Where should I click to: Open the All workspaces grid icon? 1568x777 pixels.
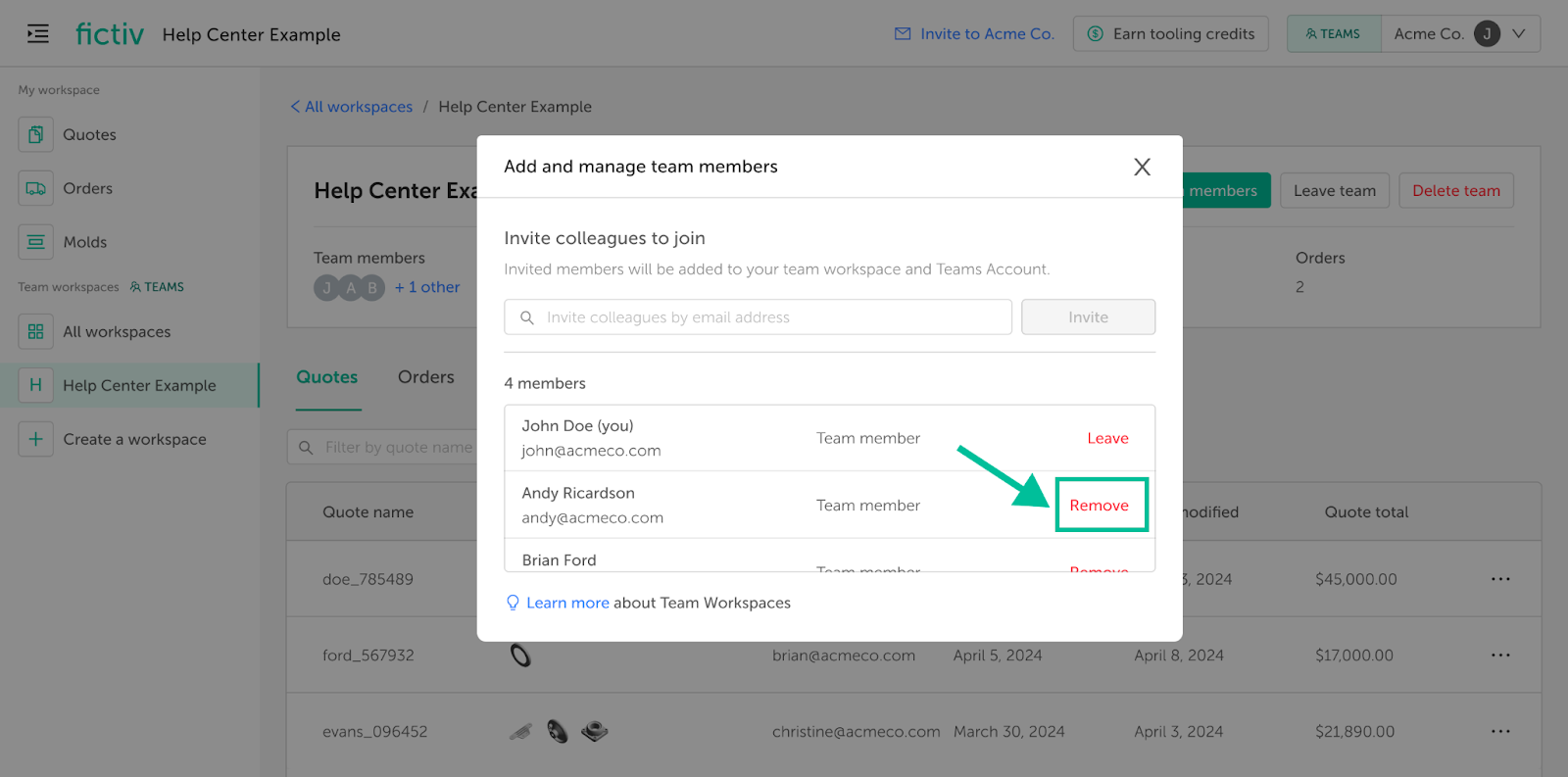[x=35, y=331]
